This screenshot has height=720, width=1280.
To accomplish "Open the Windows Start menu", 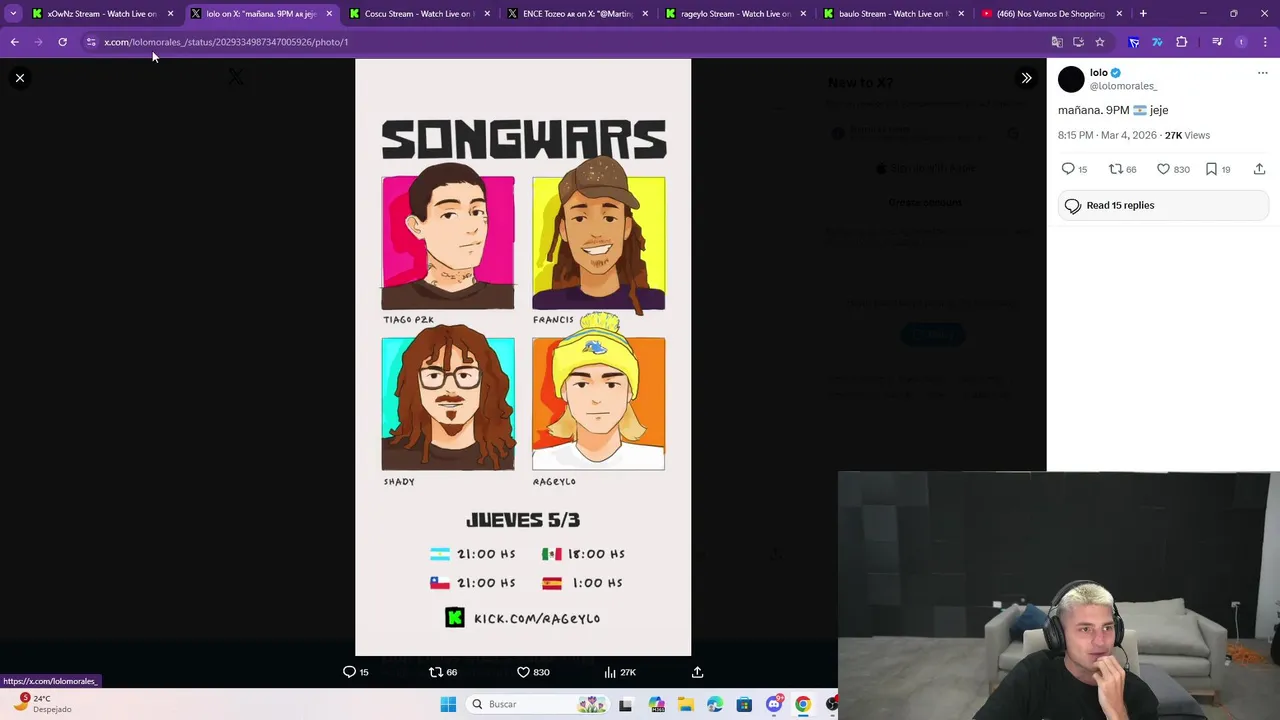I will point(448,704).
